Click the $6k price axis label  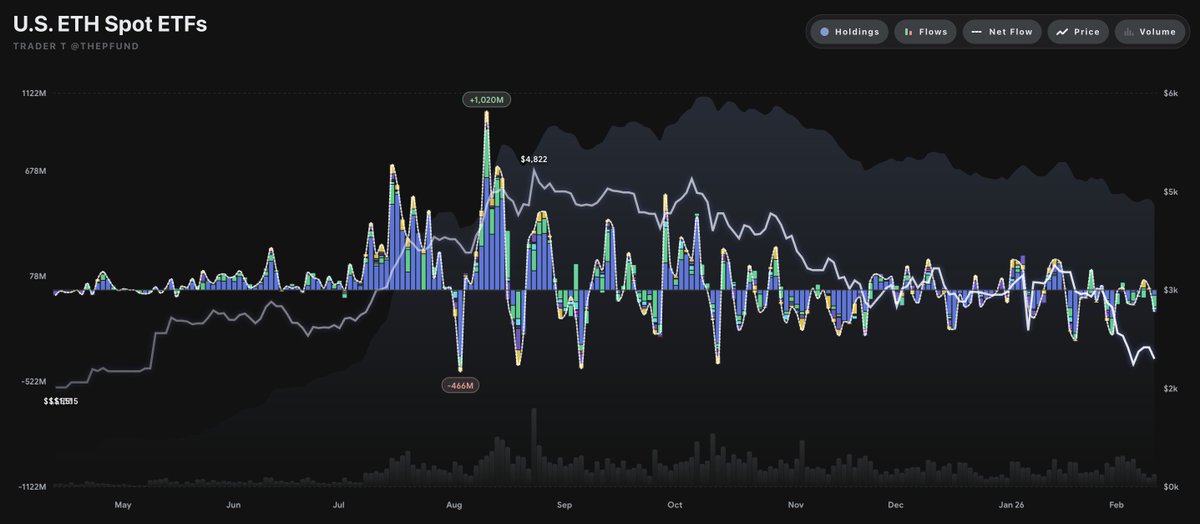click(1169, 93)
